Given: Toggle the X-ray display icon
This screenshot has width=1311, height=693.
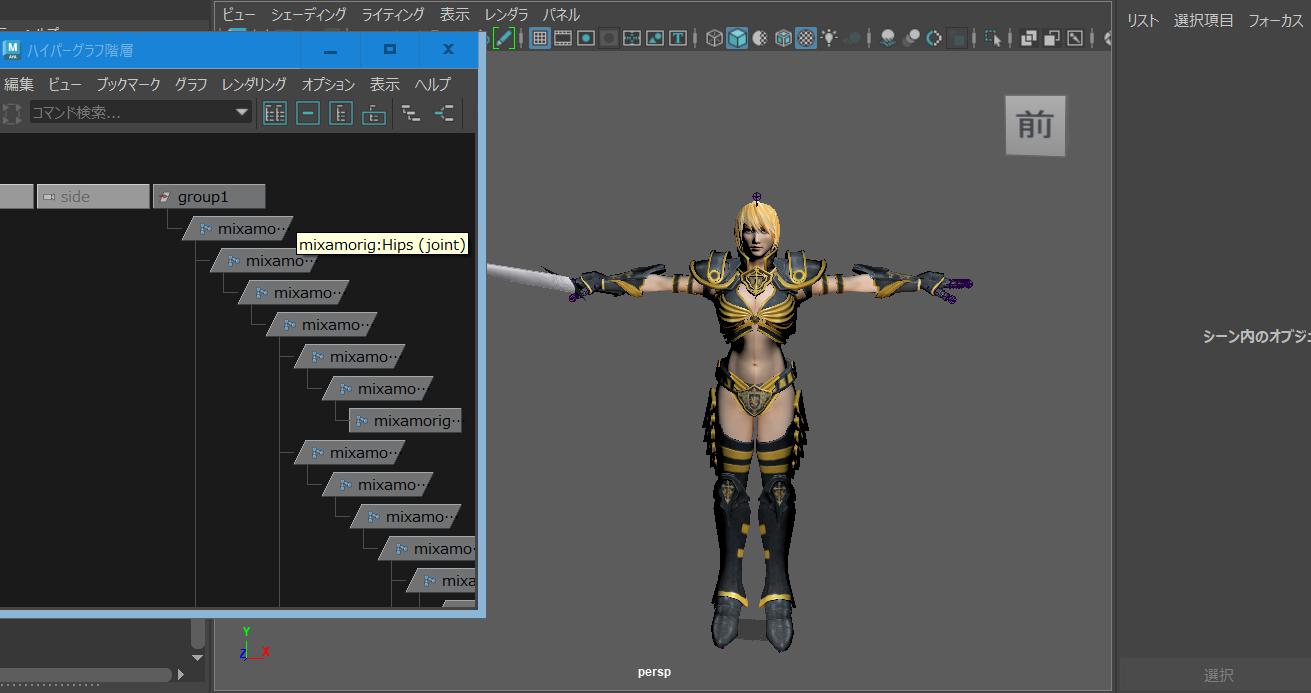Looking at the screenshot, I should coord(1029,38).
